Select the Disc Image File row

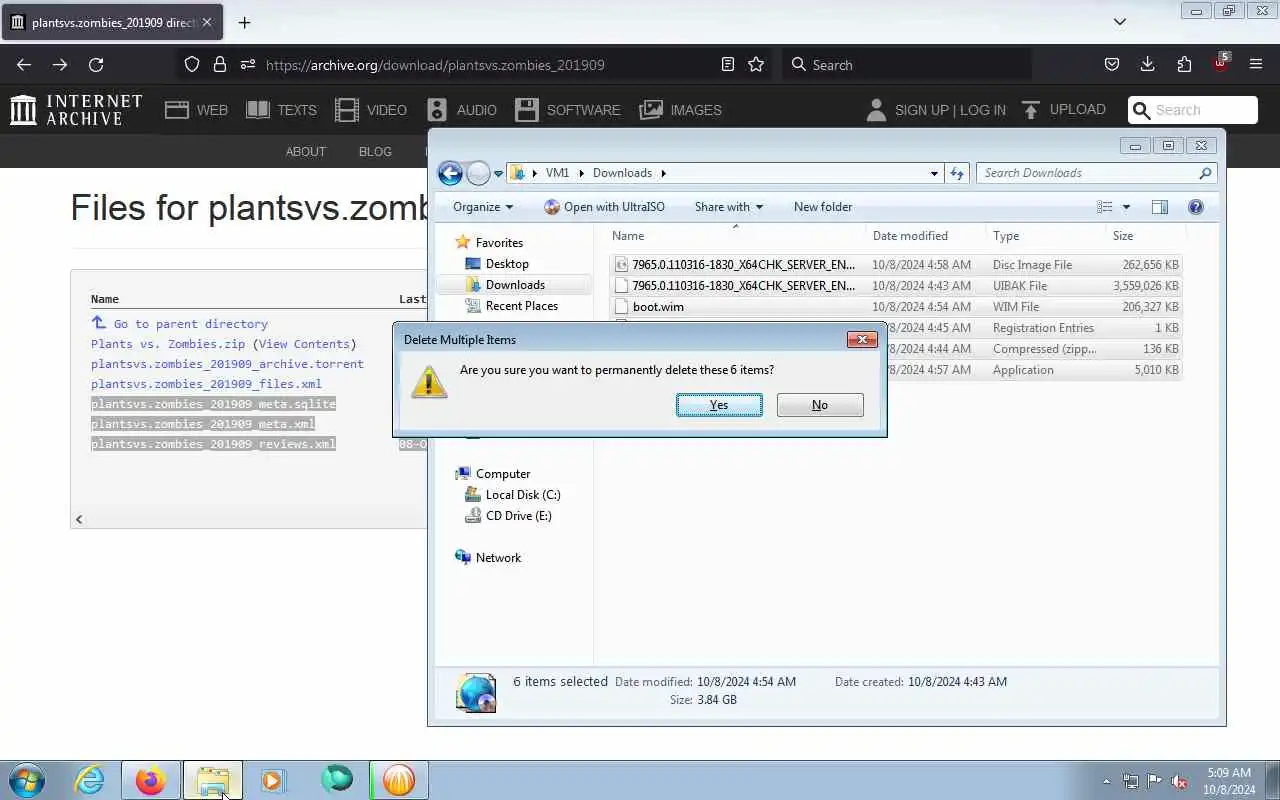[897, 265]
